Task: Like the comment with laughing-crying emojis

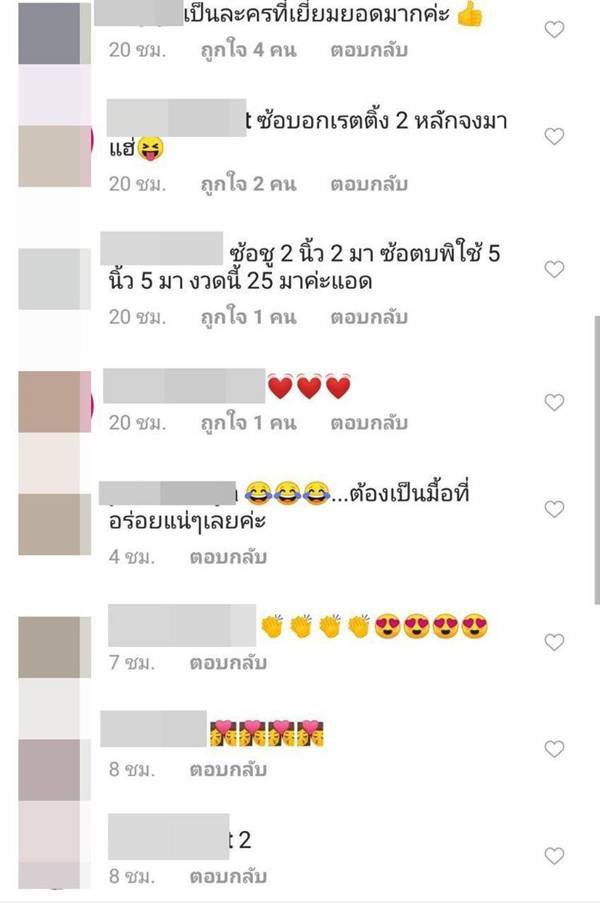Action: tap(554, 509)
